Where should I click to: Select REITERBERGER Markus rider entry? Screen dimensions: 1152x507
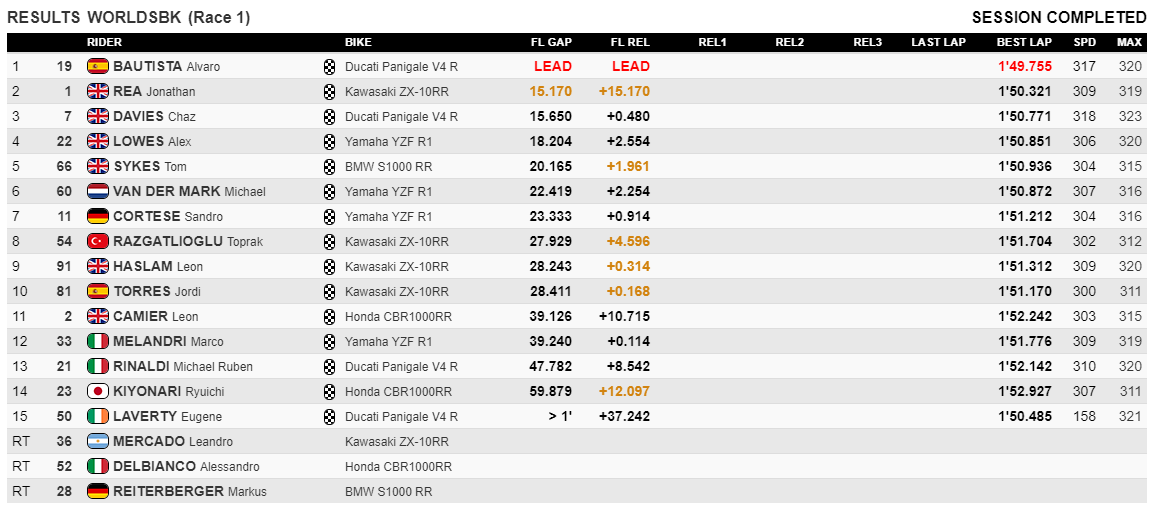click(190, 492)
